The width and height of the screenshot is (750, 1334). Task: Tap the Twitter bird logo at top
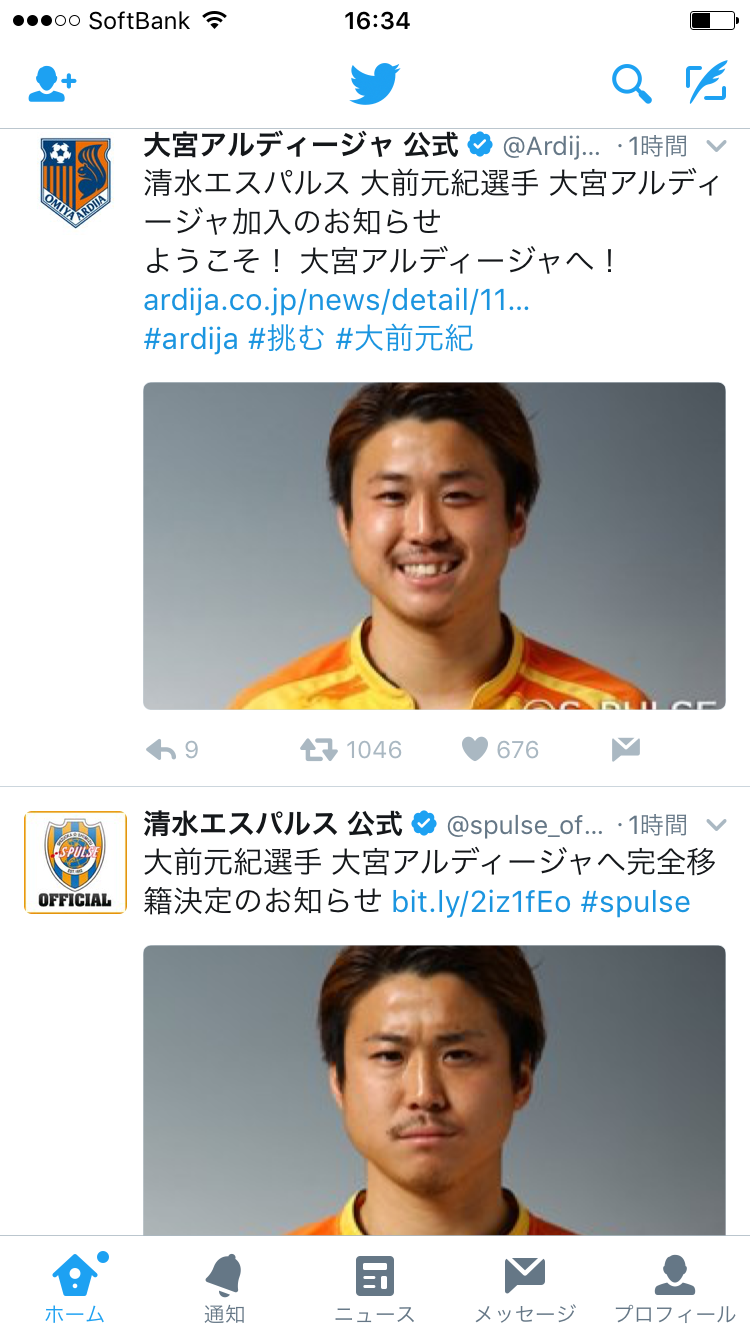pos(375,84)
